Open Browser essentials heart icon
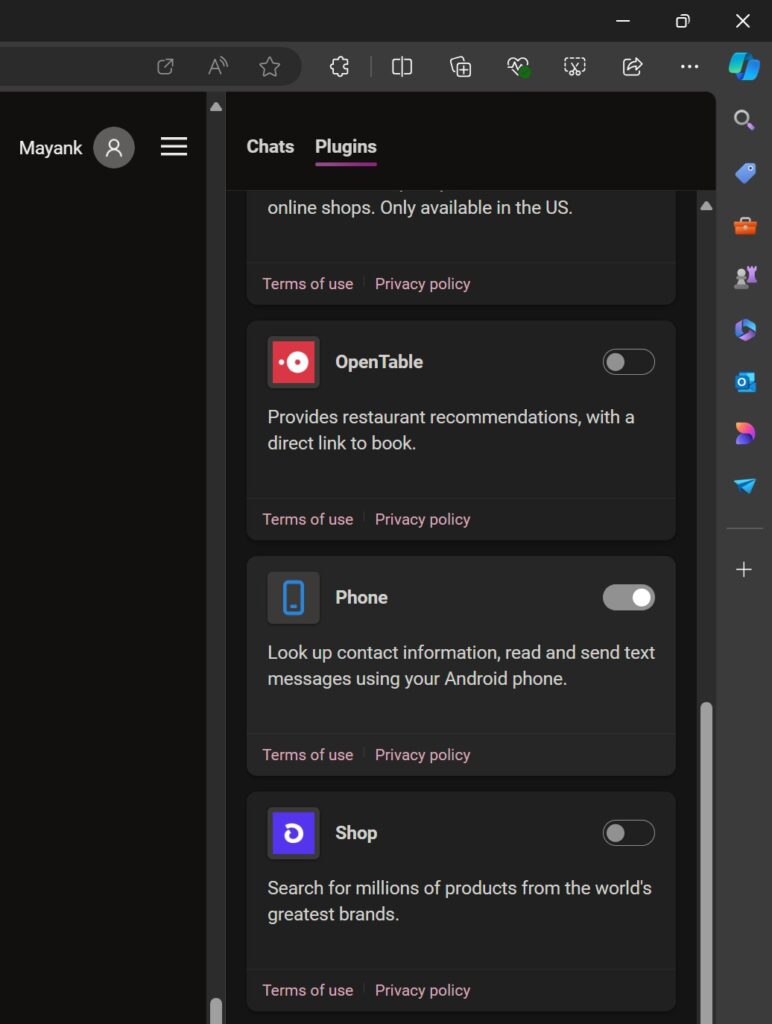This screenshot has height=1024, width=772. pyautogui.click(x=518, y=66)
